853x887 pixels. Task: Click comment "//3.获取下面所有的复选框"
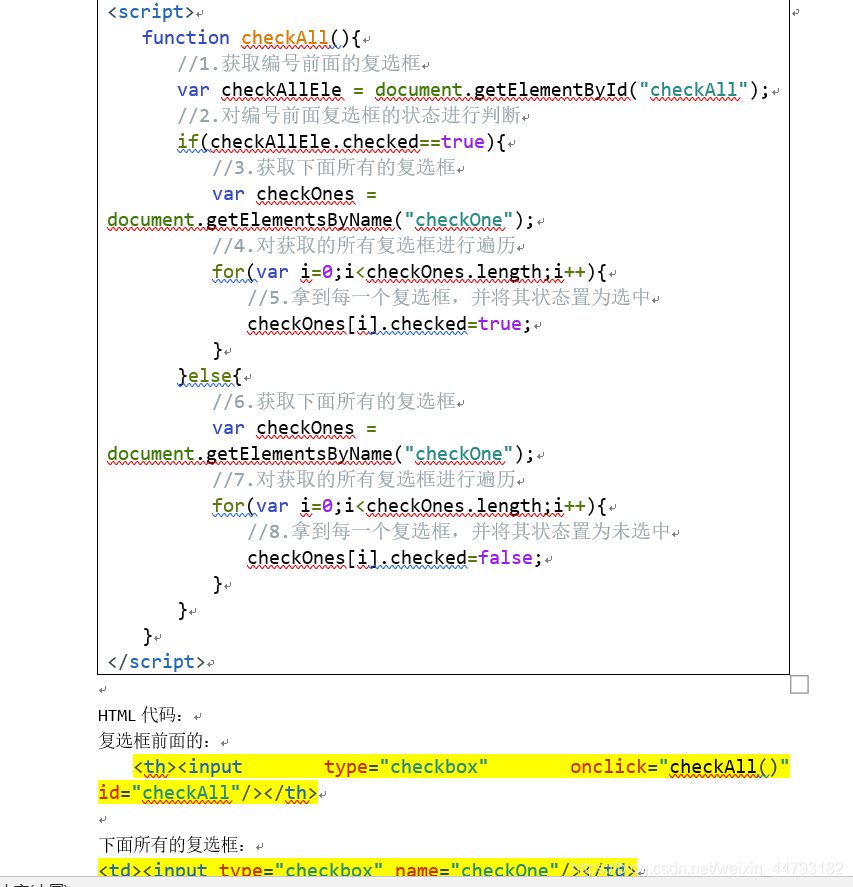(x=334, y=167)
